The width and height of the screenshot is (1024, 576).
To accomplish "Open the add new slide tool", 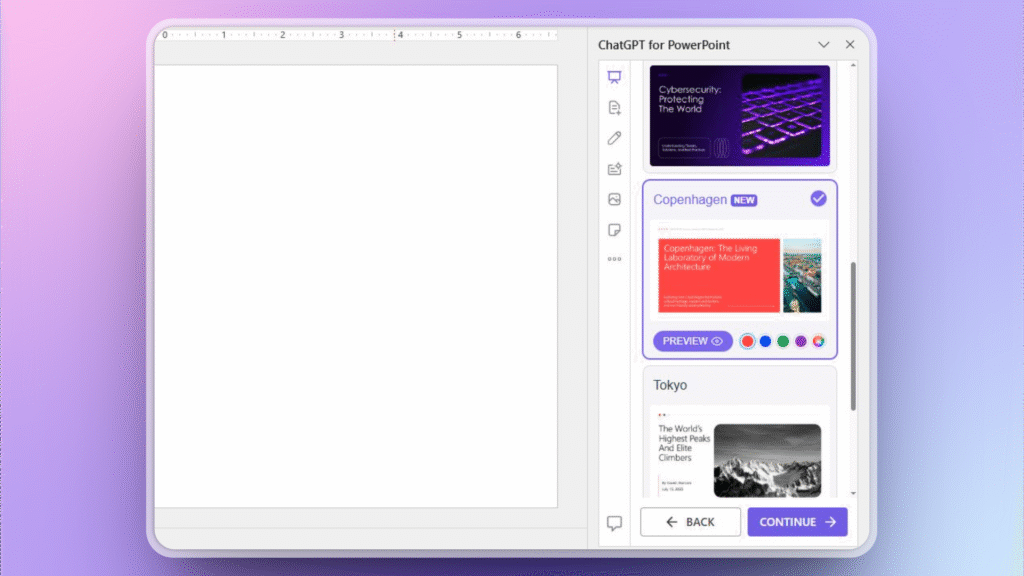I will [x=613, y=107].
